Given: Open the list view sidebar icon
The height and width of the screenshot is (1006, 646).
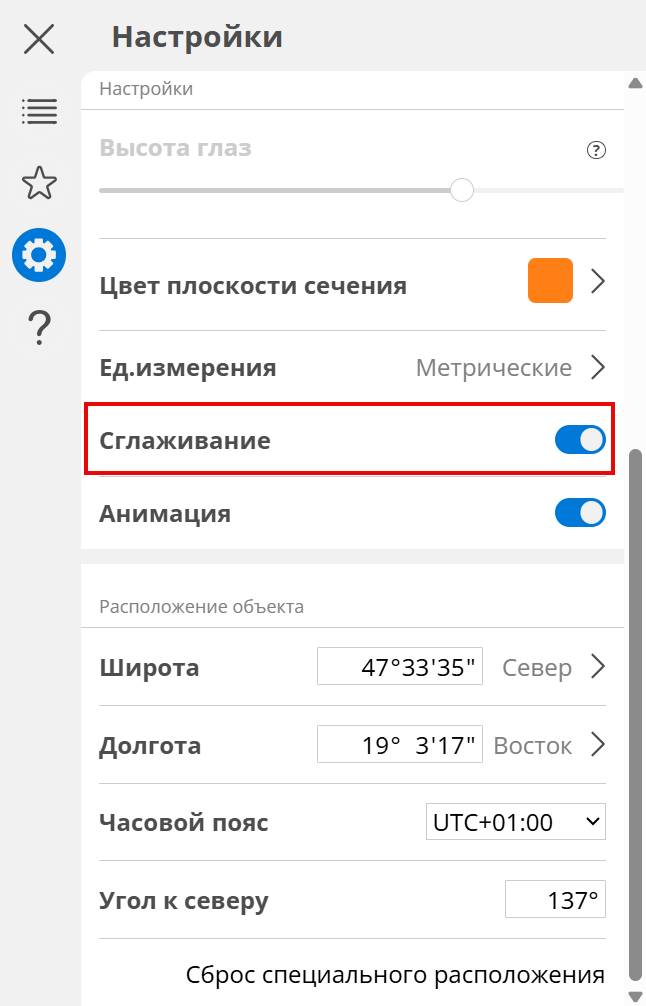Looking at the screenshot, I should (x=39, y=111).
